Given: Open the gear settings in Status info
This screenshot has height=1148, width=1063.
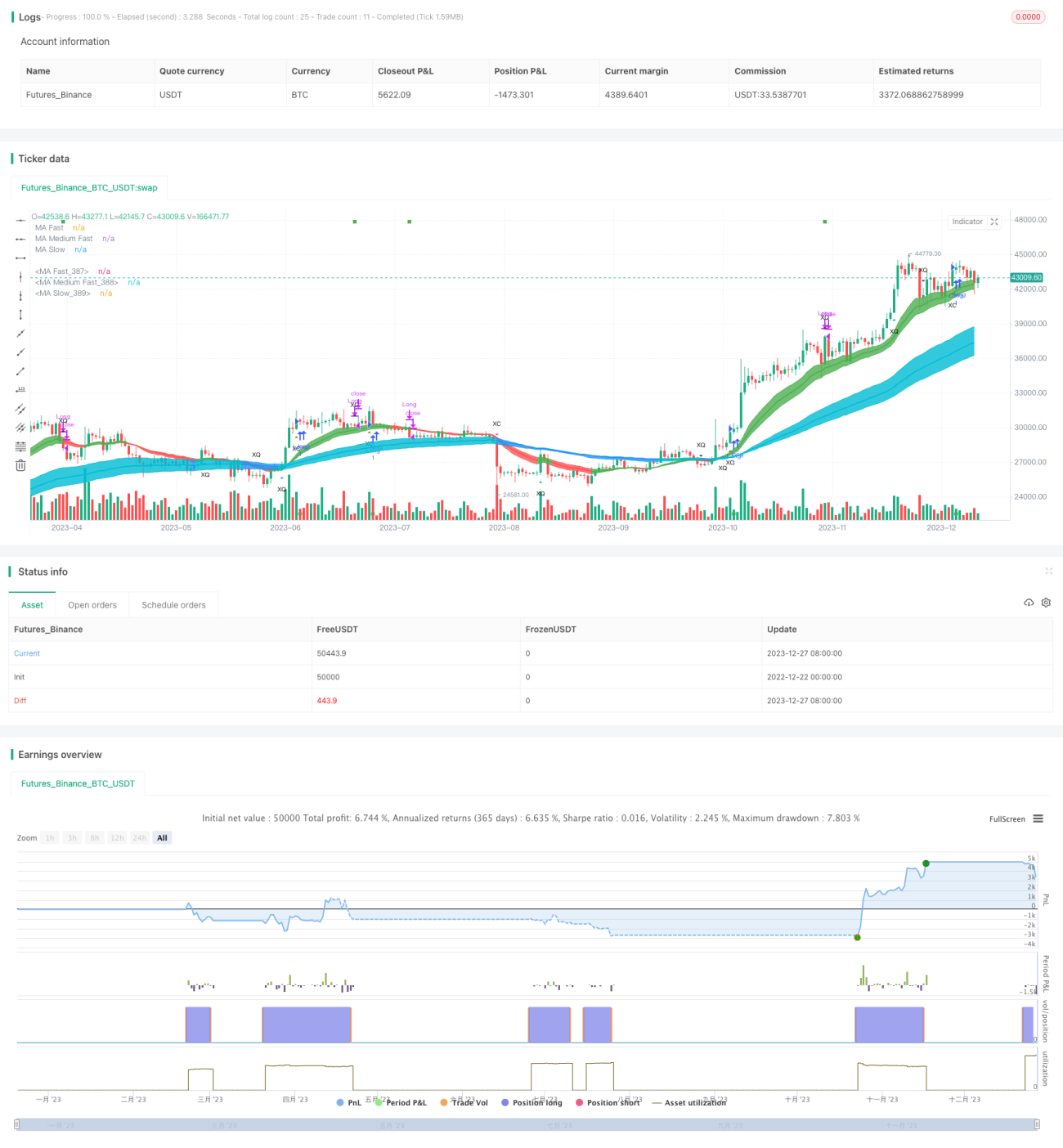Looking at the screenshot, I should [1046, 603].
